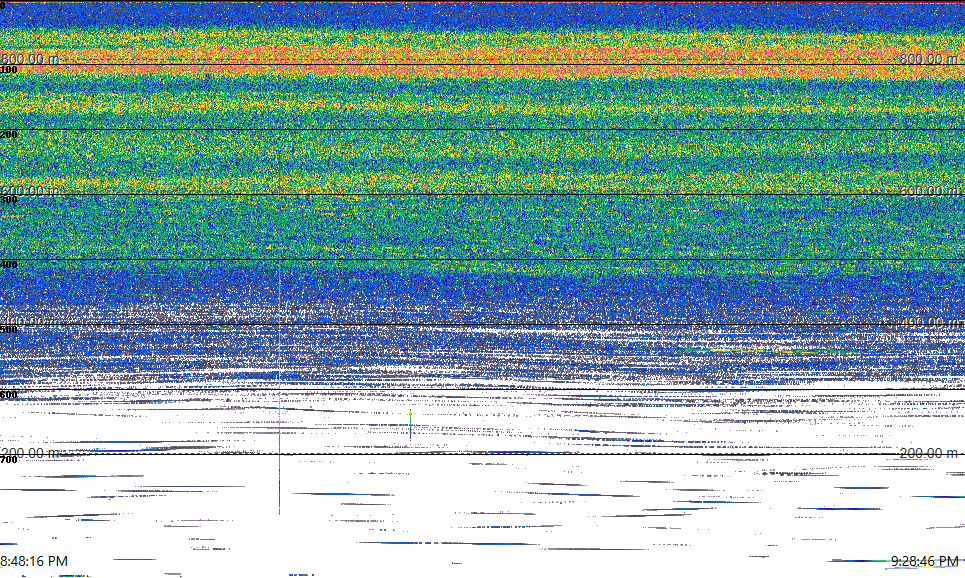The height and width of the screenshot is (578, 965).
Task: Click the tall vertical ping marker line
Action: 279,332
